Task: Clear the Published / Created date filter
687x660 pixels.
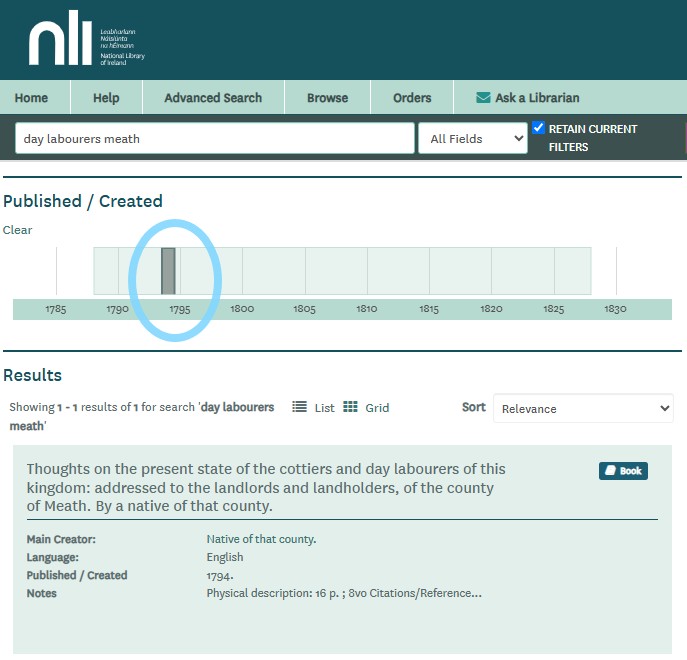Action: [17, 230]
